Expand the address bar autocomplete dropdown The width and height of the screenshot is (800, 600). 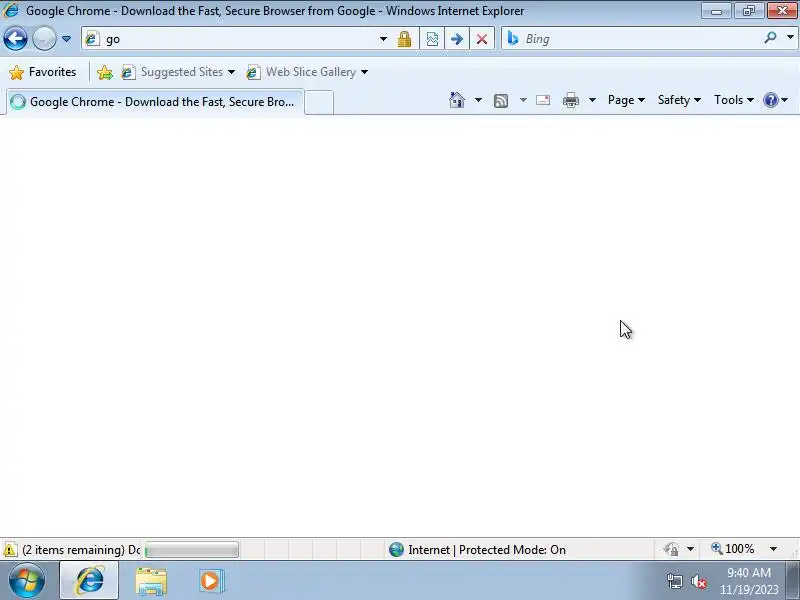tap(383, 39)
